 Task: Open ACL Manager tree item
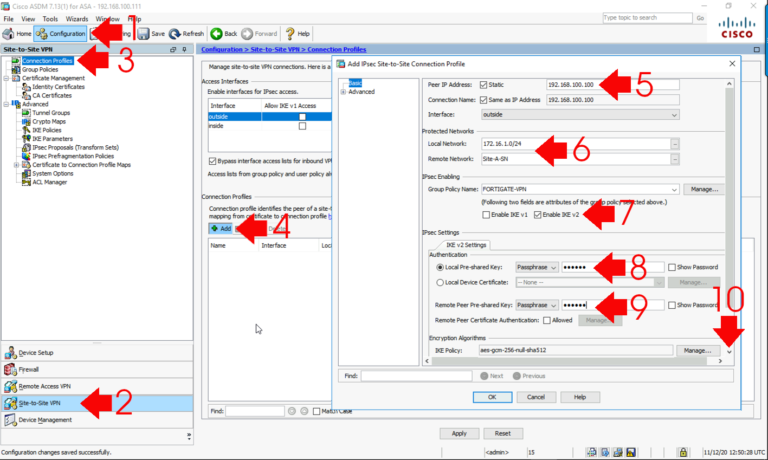[49, 182]
